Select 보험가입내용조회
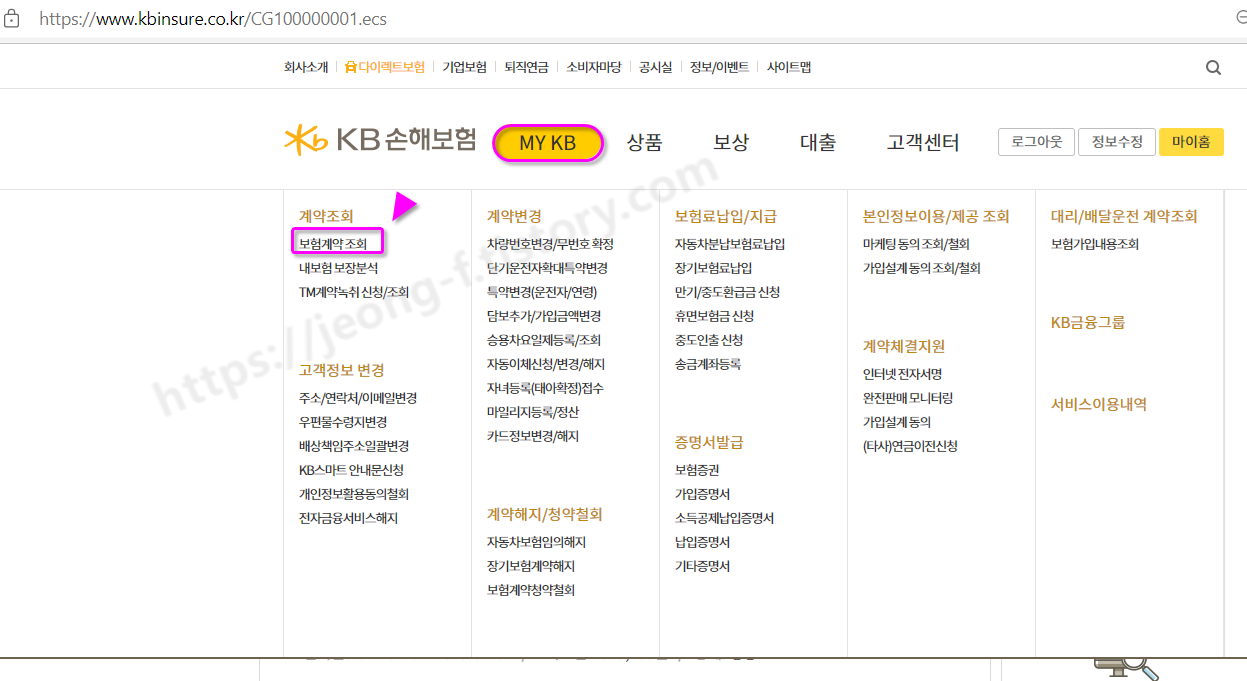1247x681 pixels. [1095, 244]
